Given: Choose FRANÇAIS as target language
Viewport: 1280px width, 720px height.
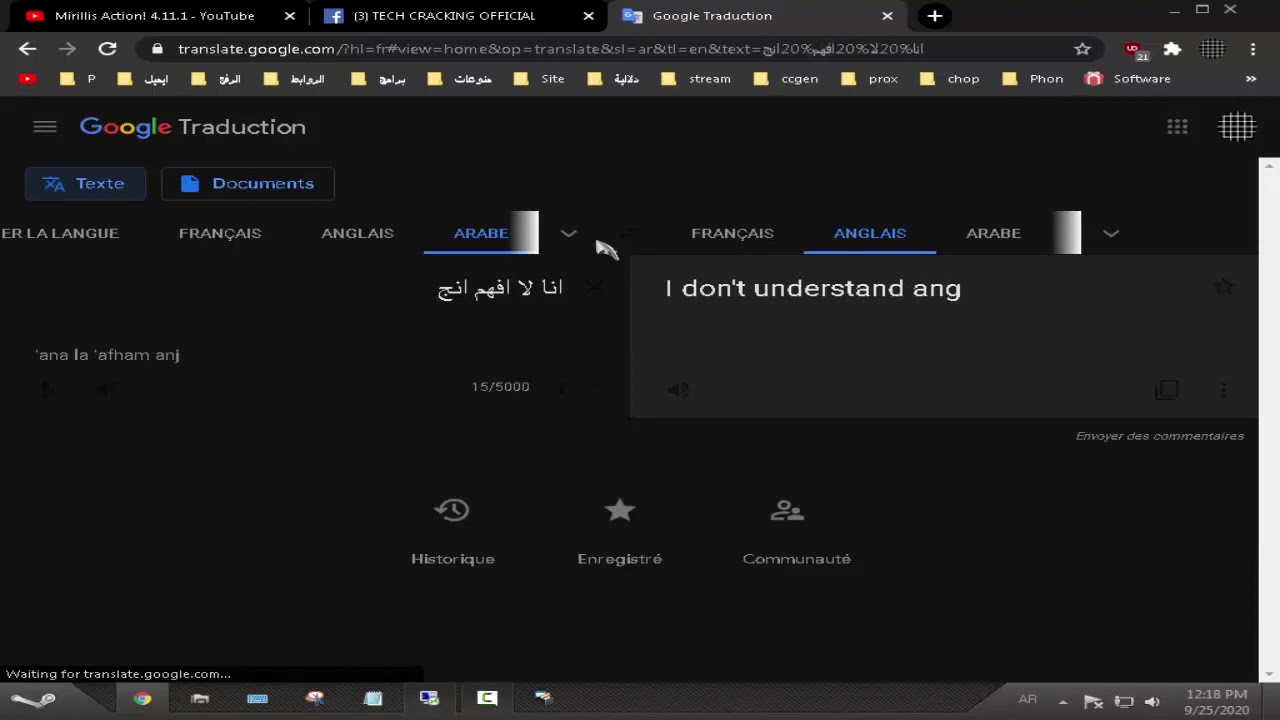Looking at the screenshot, I should pyautogui.click(x=732, y=233).
